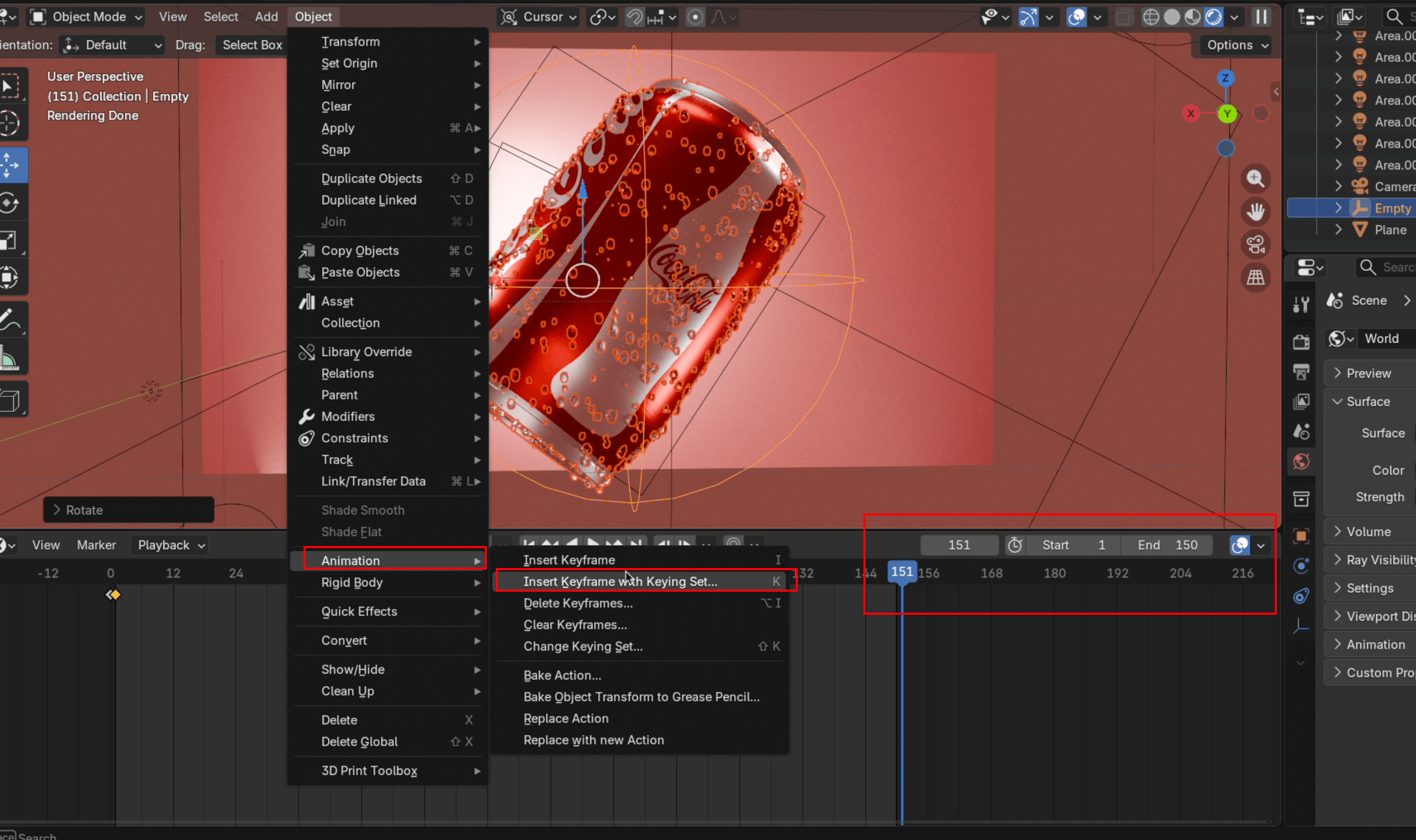Open the Cursor pivot point dropdown
Viewport: 1416px width, 840px height.
(x=538, y=17)
